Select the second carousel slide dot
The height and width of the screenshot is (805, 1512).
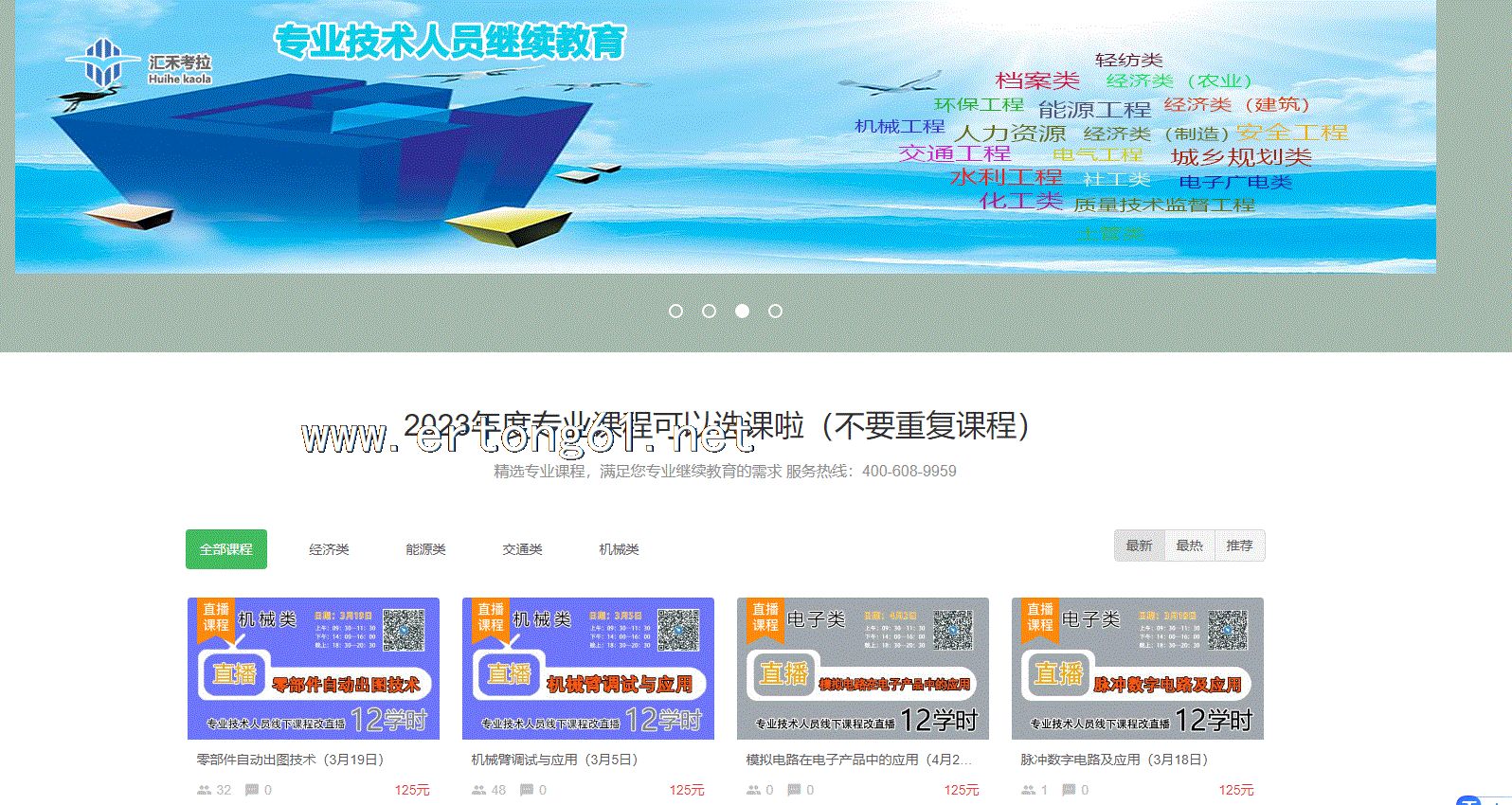click(709, 311)
